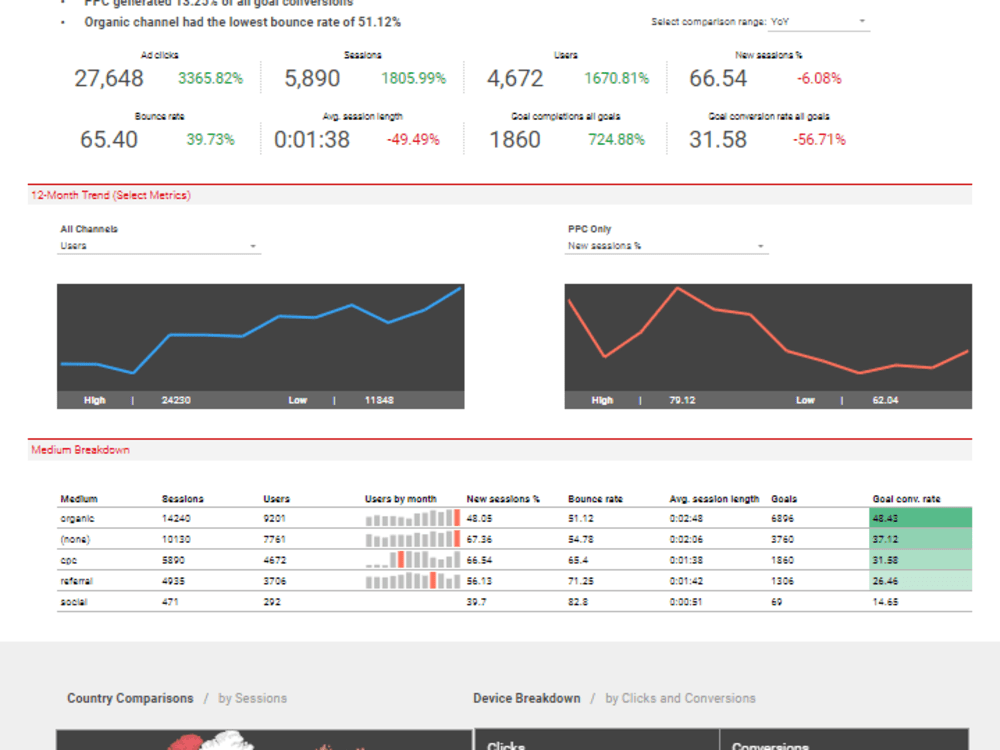This screenshot has width=1000, height=750.
Task: Click the Goal completions scorecard showing 1860
Action: (x=516, y=139)
